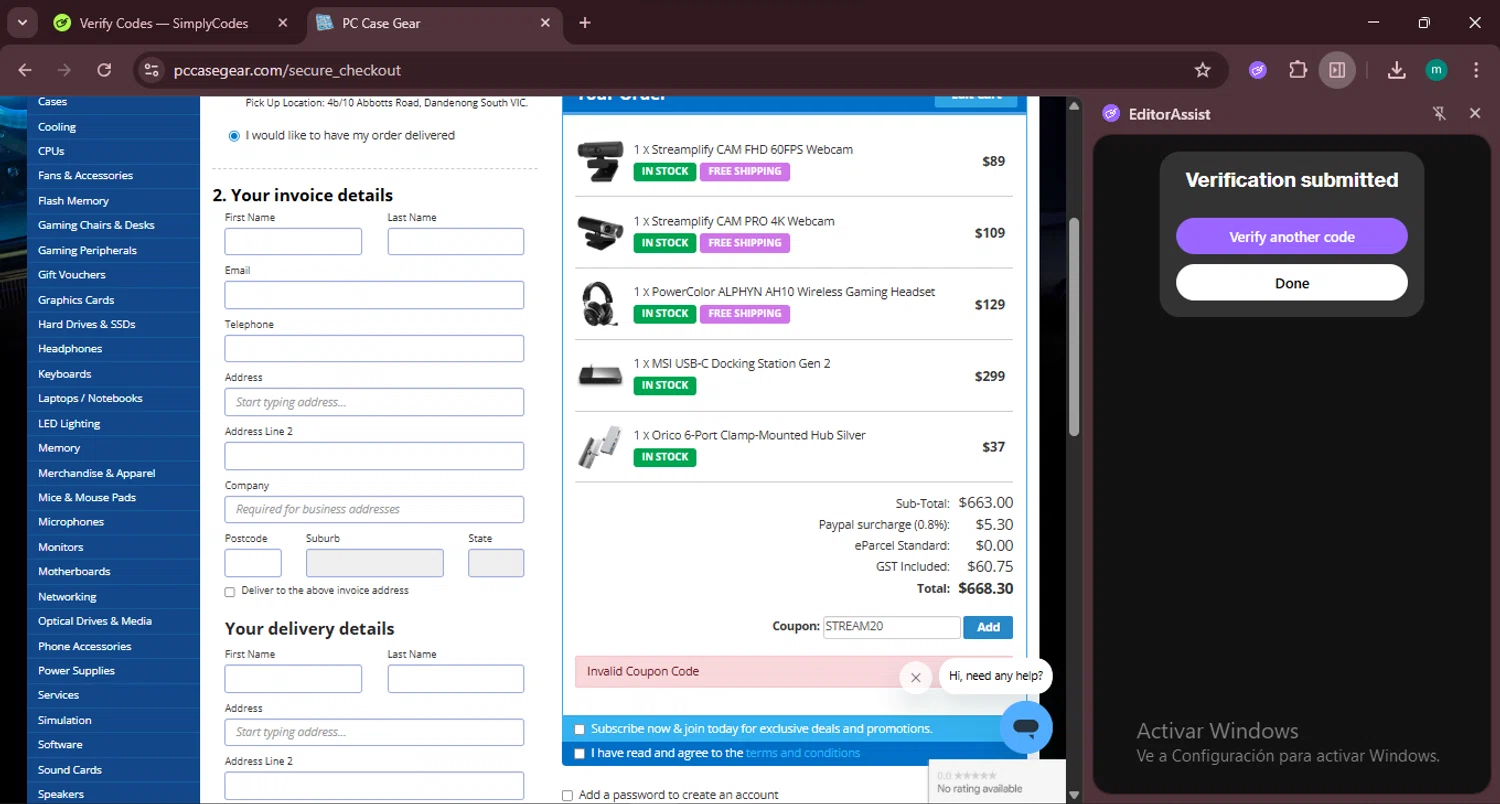
Task: Click the Company field
Action: click(374, 509)
